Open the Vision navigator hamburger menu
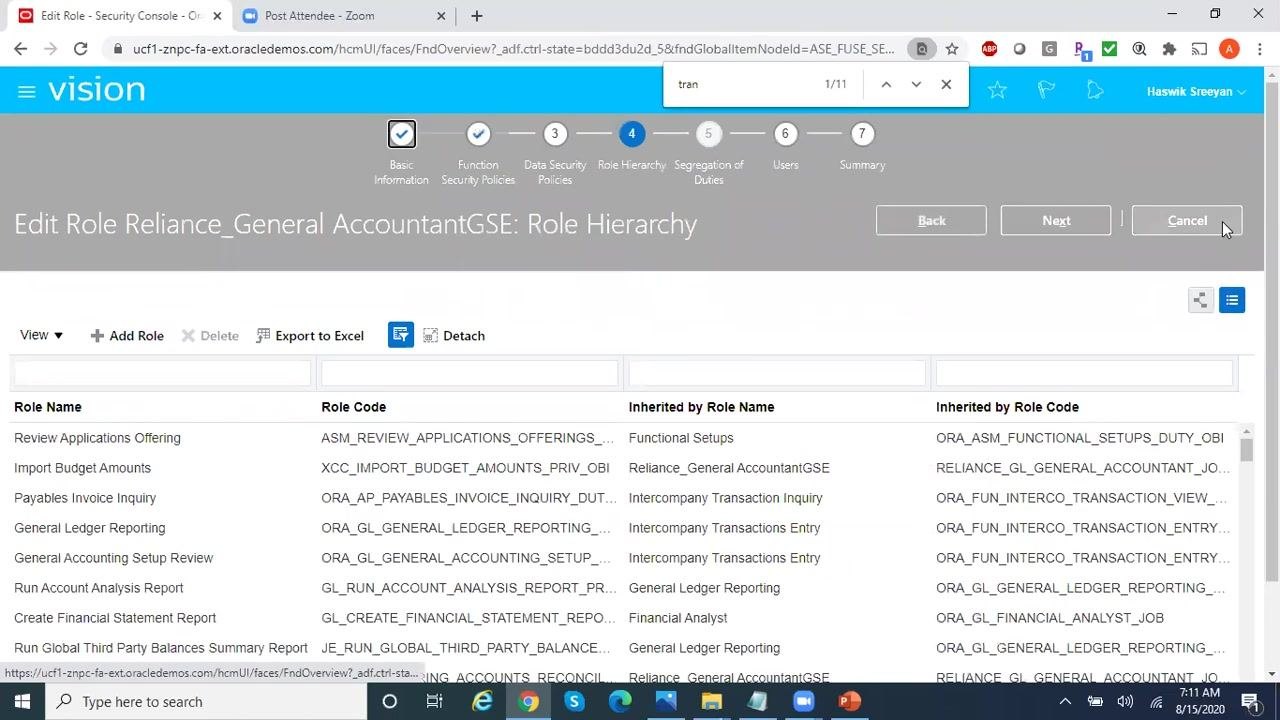This screenshot has height=720, width=1280. (27, 91)
